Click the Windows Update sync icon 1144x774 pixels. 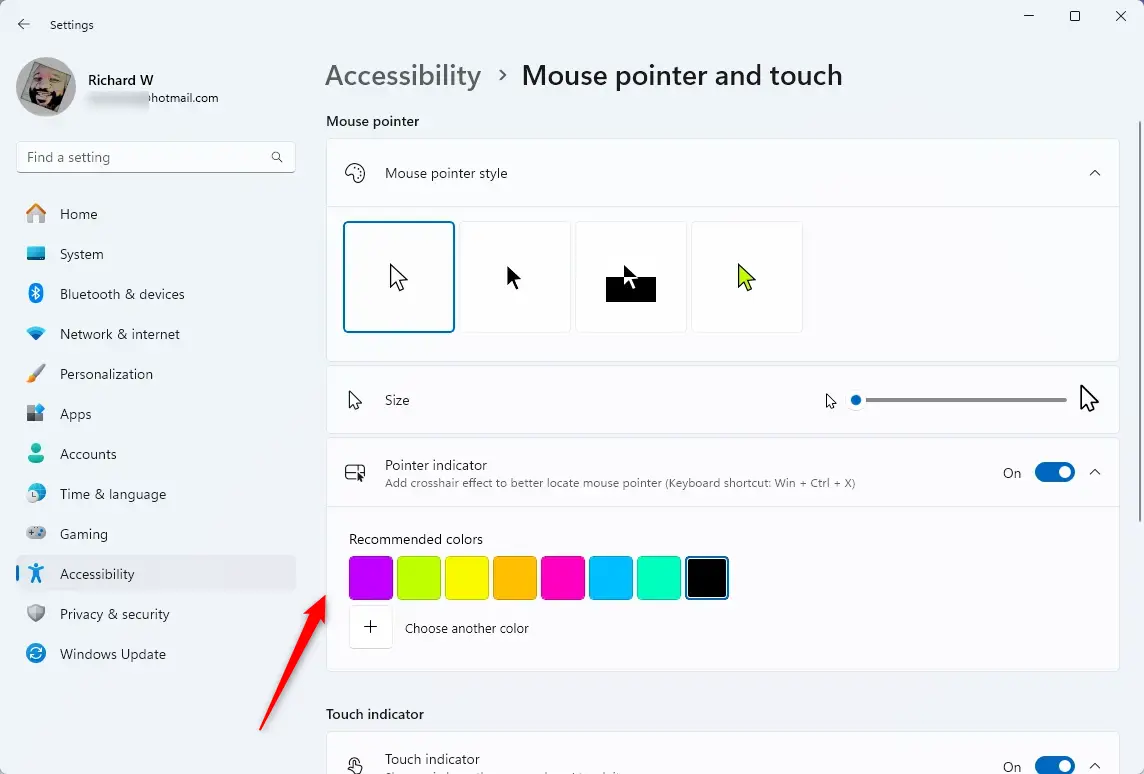click(36, 654)
